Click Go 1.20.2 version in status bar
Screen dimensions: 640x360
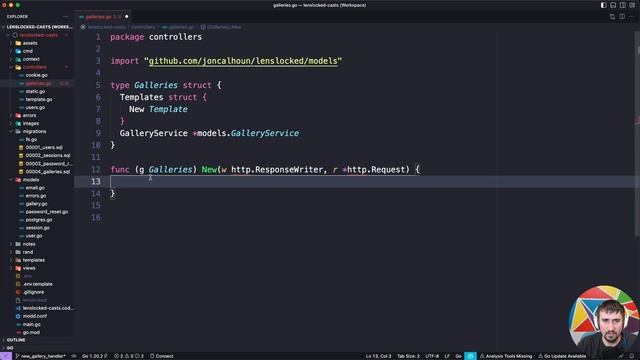click(x=95, y=356)
